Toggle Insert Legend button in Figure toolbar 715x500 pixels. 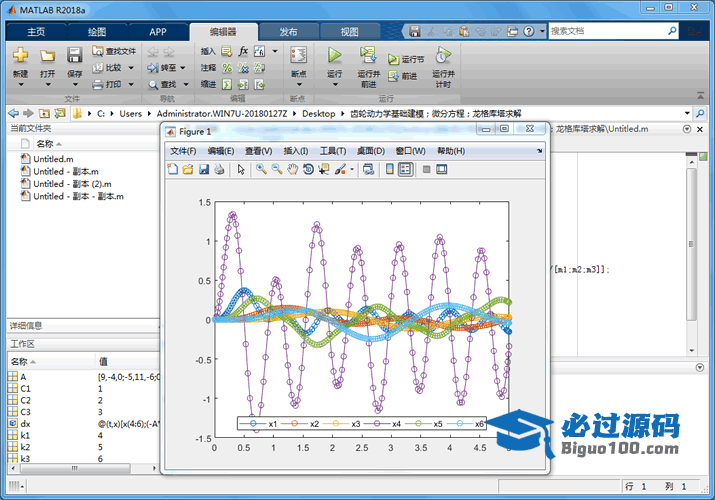(405, 170)
